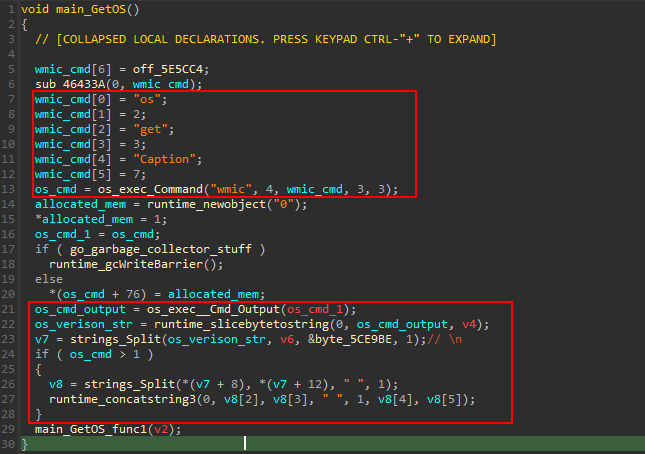Click the runtime_concatstring3 function call
The height and width of the screenshot is (454, 645).
click(127, 399)
